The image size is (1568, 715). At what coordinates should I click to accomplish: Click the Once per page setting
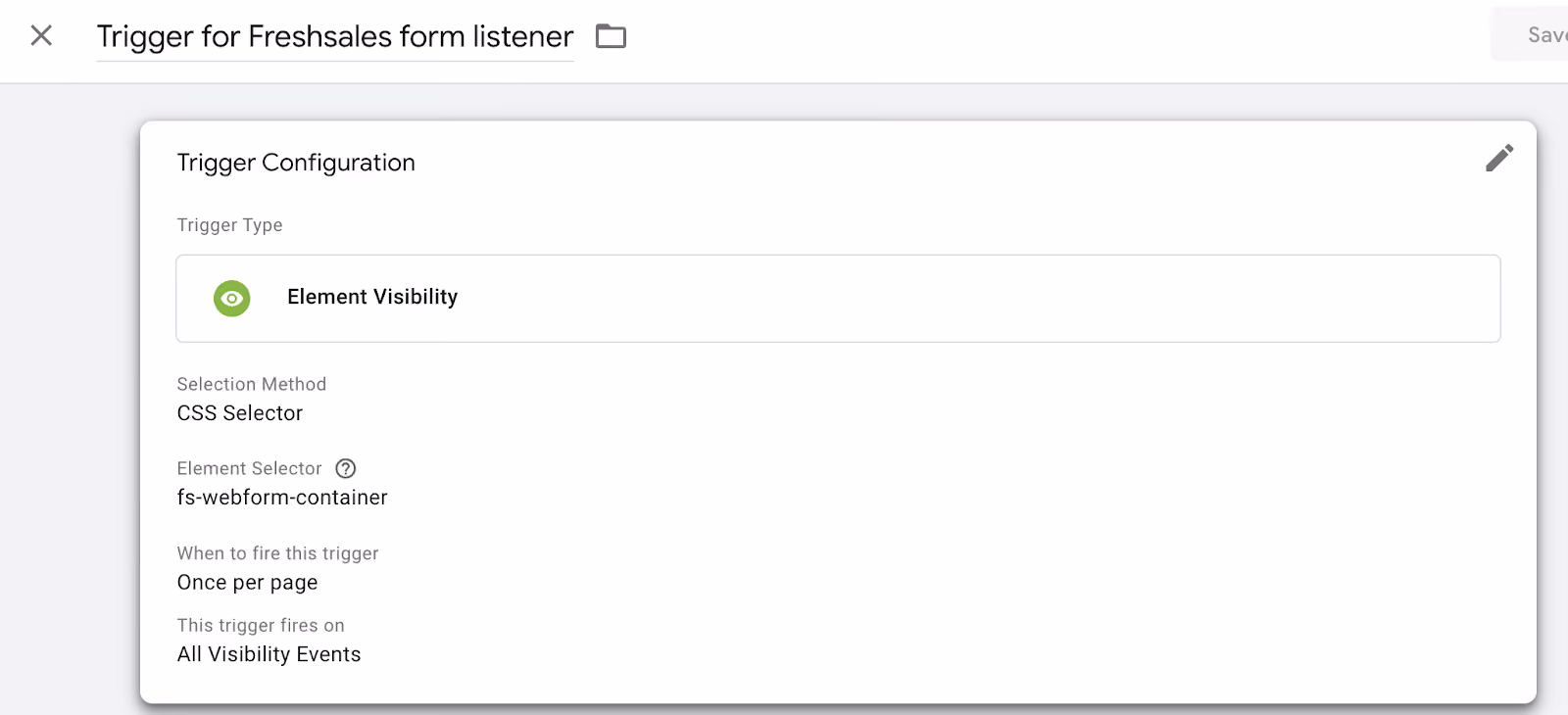[x=248, y=583]
